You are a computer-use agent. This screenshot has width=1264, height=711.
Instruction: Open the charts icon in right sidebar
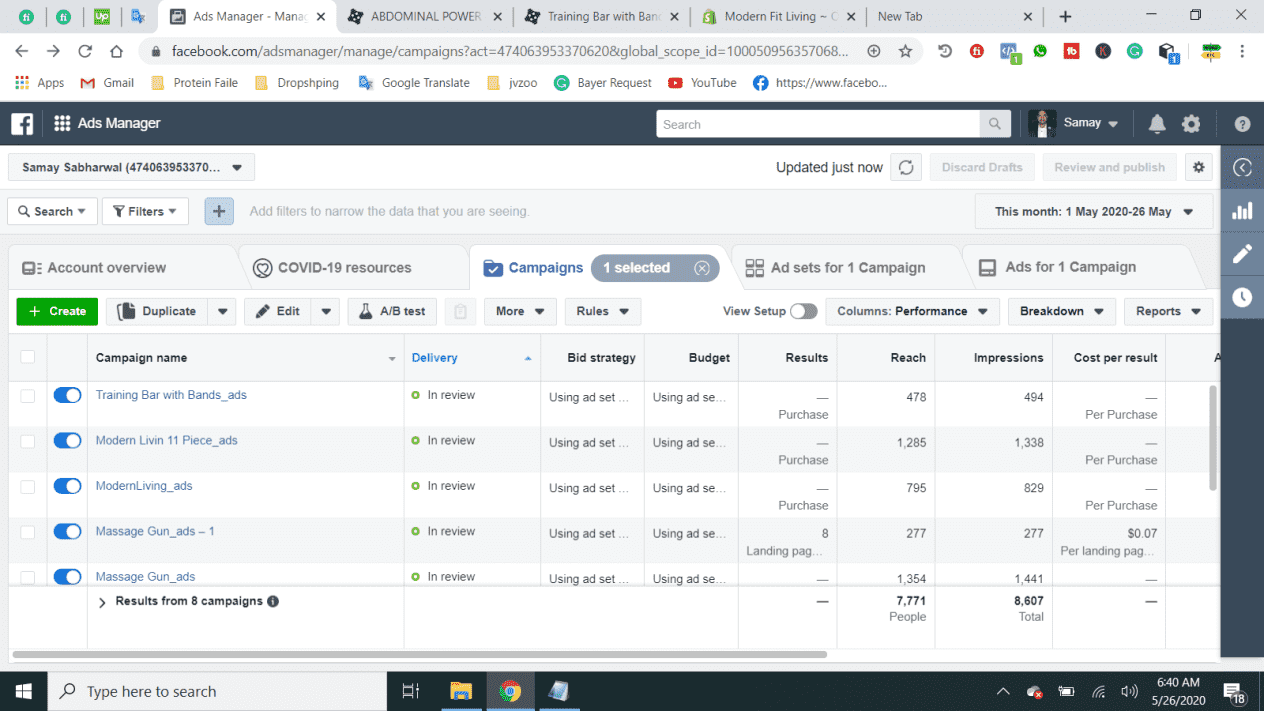1242,211
